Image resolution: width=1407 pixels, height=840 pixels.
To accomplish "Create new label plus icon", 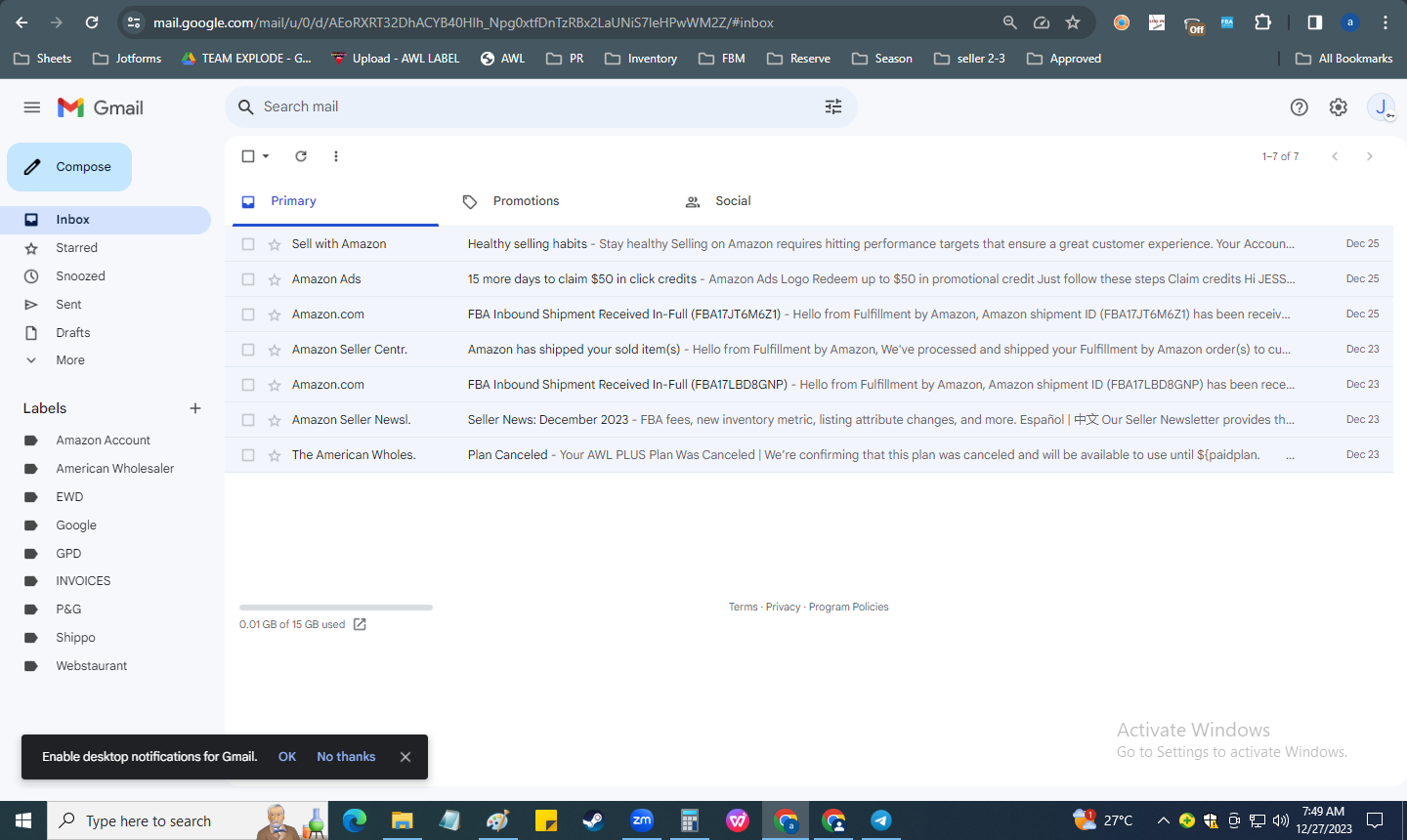I will [195, 408].
